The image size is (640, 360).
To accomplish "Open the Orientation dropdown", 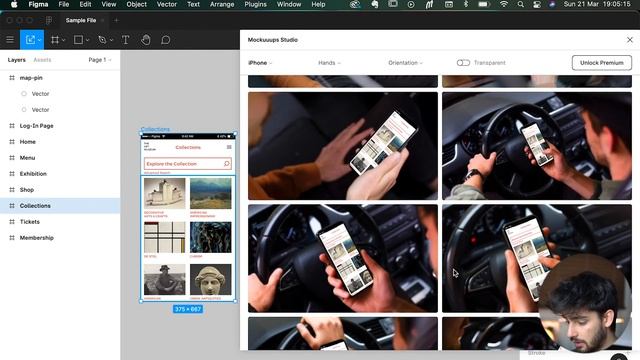I will (405, 63).
